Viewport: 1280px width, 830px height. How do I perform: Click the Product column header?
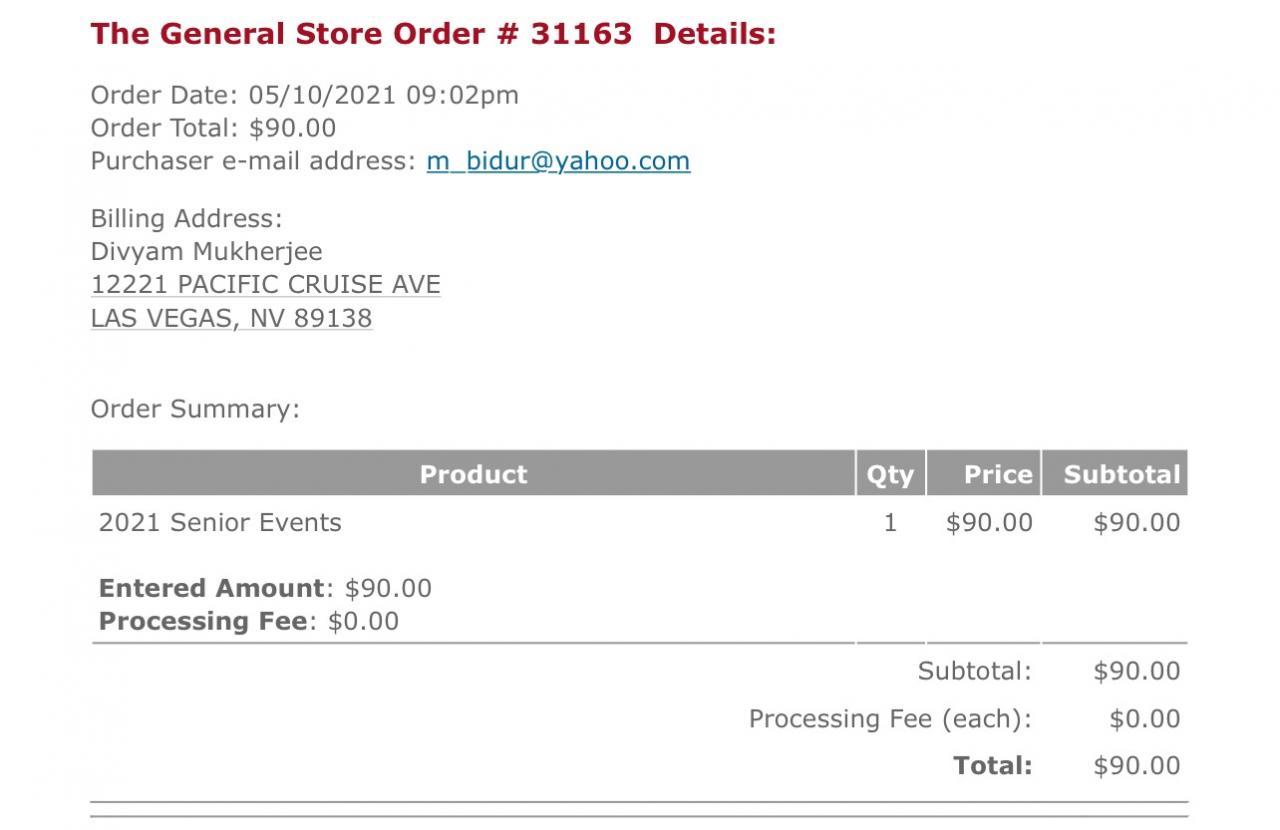(473, 474)
